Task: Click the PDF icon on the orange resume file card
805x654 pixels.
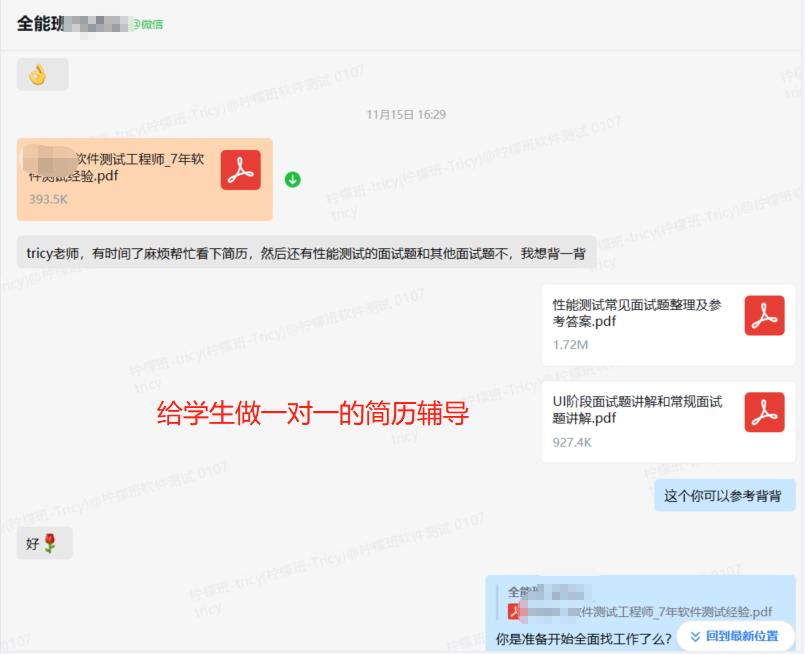Action: tap(240, 170)
